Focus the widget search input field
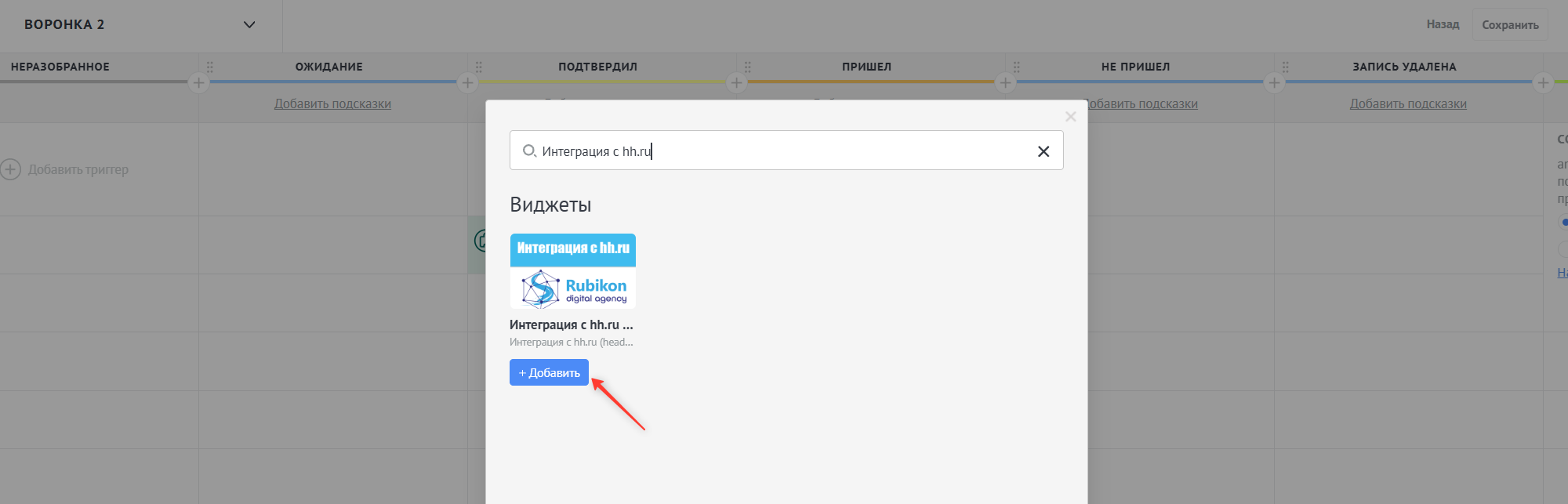Viewport: 1568px width, 504px height. pyautogui.click(x=786, y=150)
